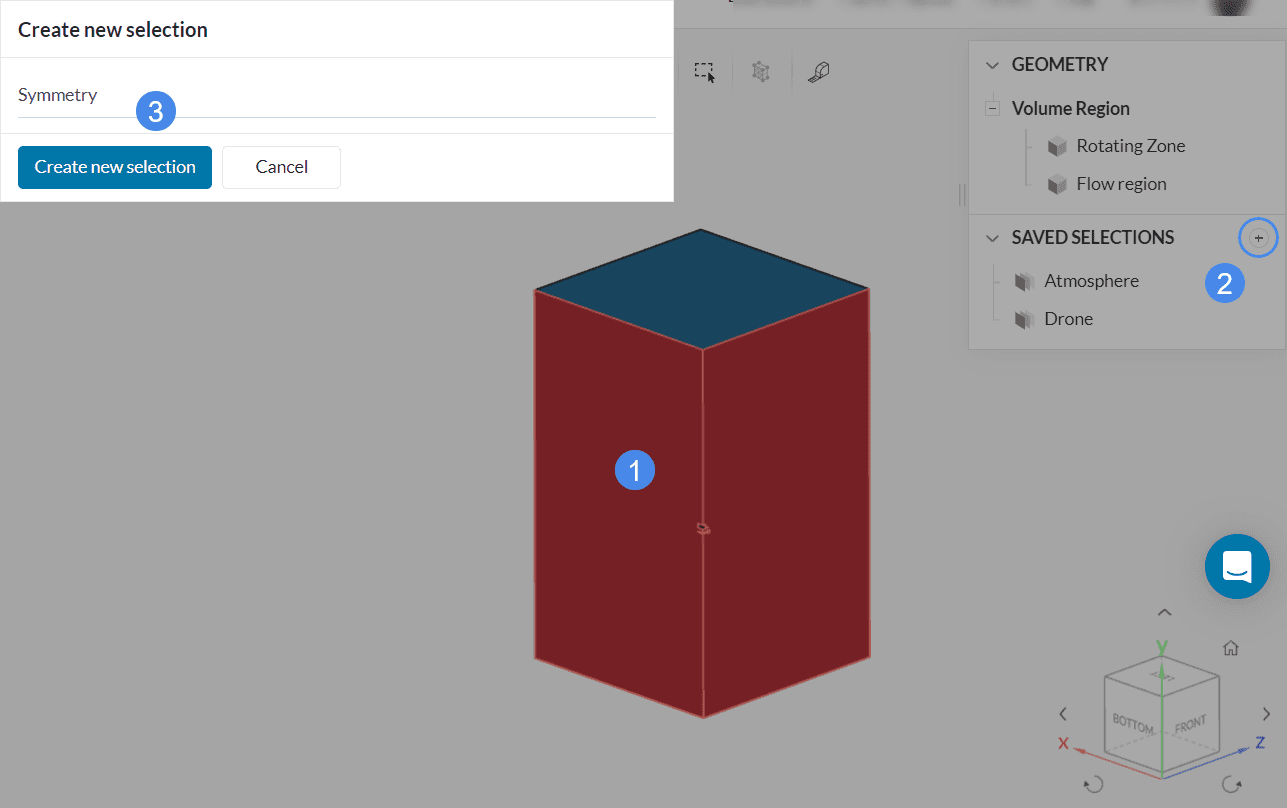The image size is (1287, 808).
Task: Open the chat support bubble
Action: [1237, 566]
